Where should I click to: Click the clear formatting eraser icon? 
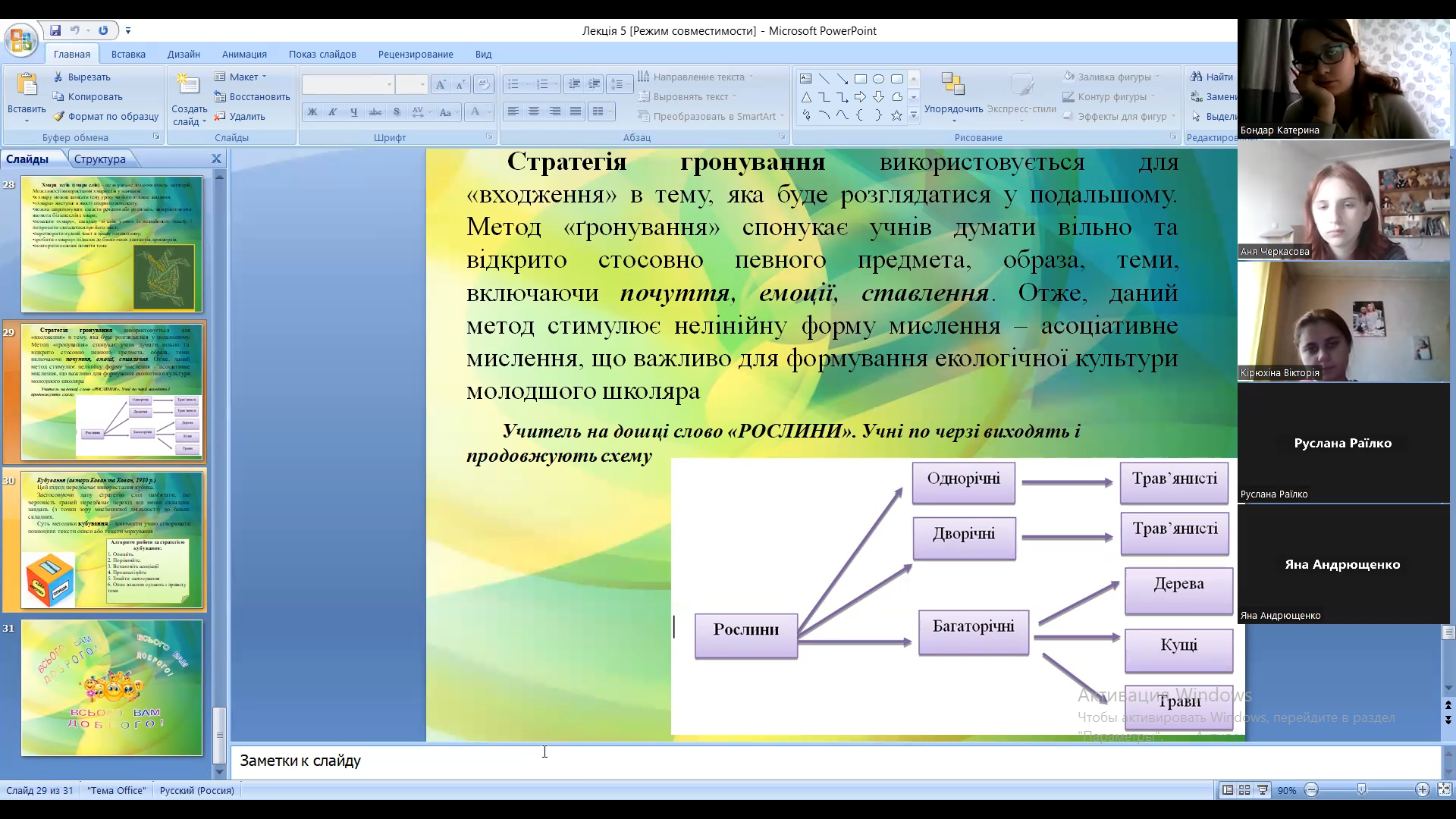click(483, 84)
